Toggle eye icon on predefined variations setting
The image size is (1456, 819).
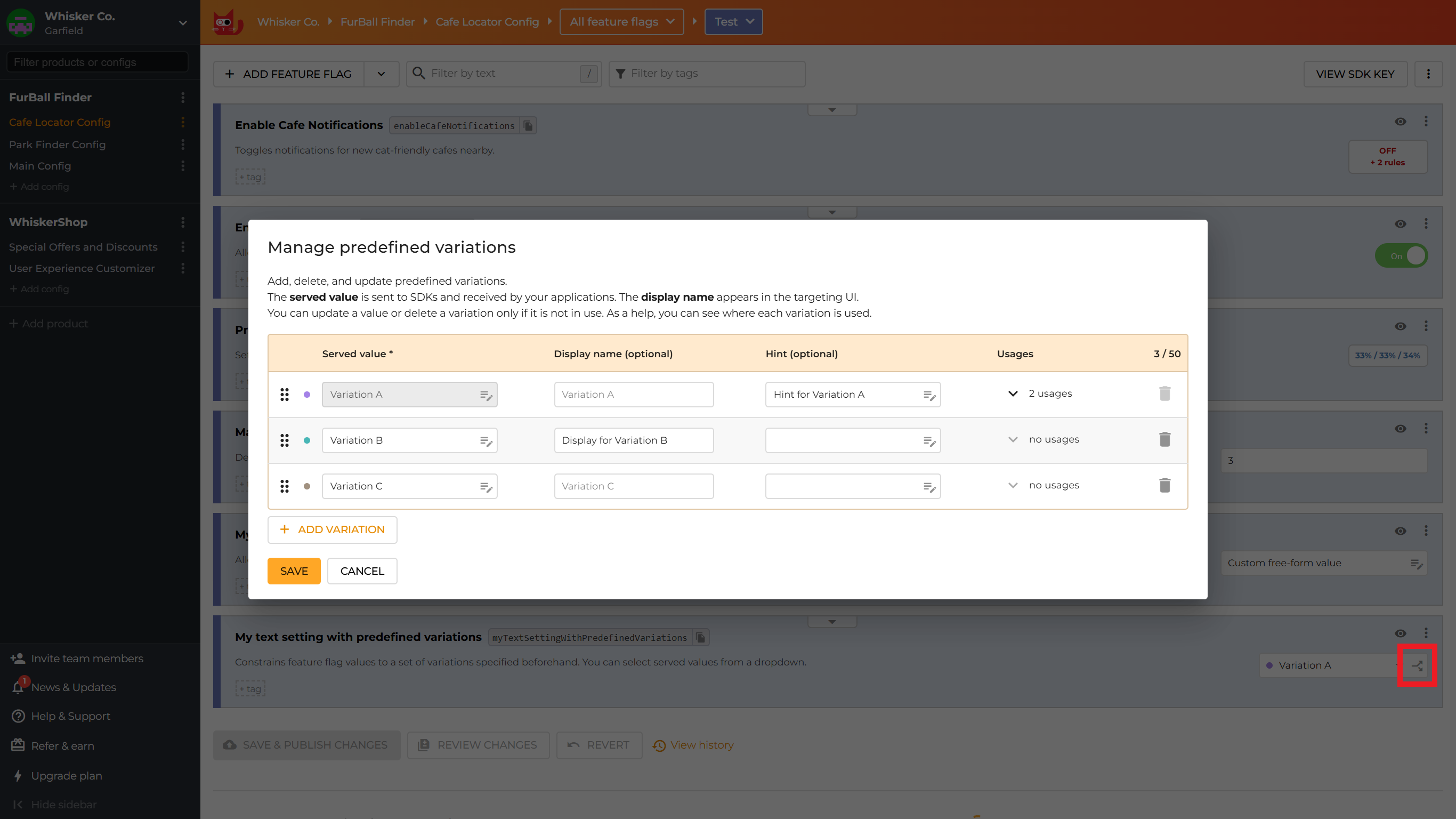pyautogui.click(x=1400, y=633)
